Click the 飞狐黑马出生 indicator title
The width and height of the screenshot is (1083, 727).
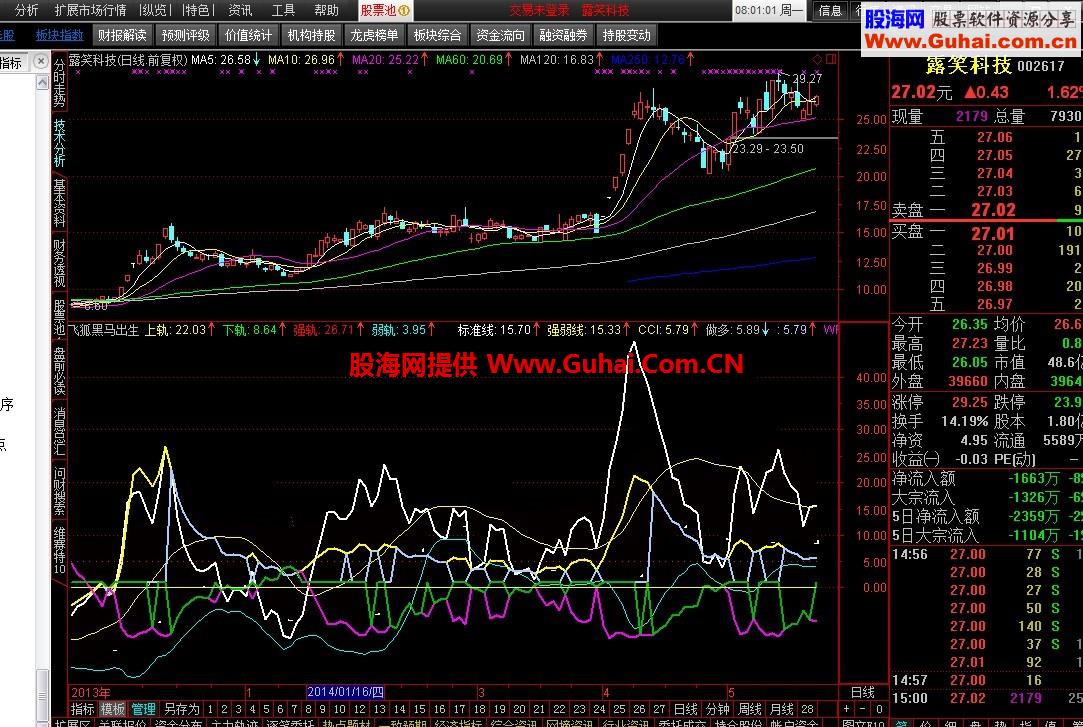click(105, 330)
